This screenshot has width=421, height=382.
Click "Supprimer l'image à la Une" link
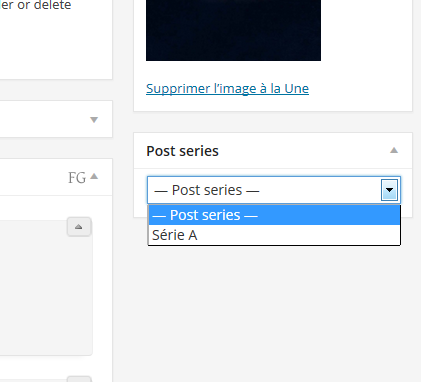pyautogui.click(x=227, y=88)
